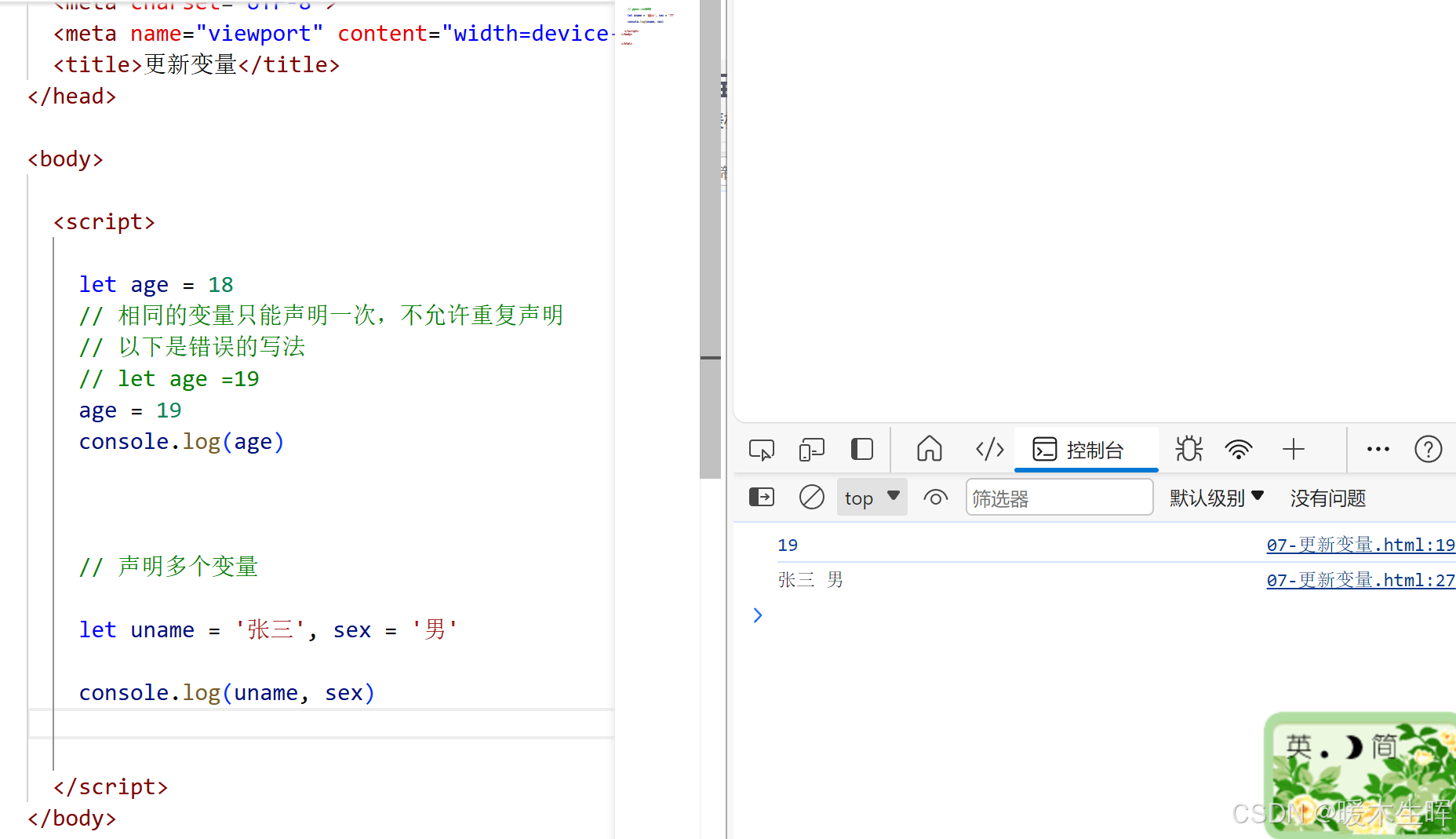The image size is (1456, 839).
Task: Click the closing script tag
Action: pyautogui.click(x=111, y=787)
